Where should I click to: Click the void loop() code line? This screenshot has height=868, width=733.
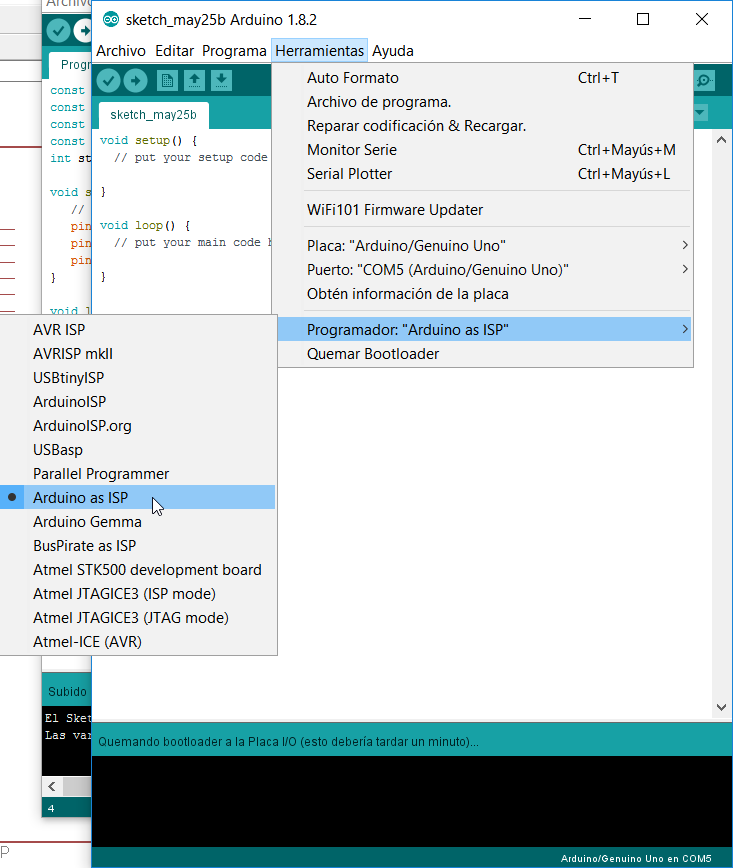tap(145, 225)
